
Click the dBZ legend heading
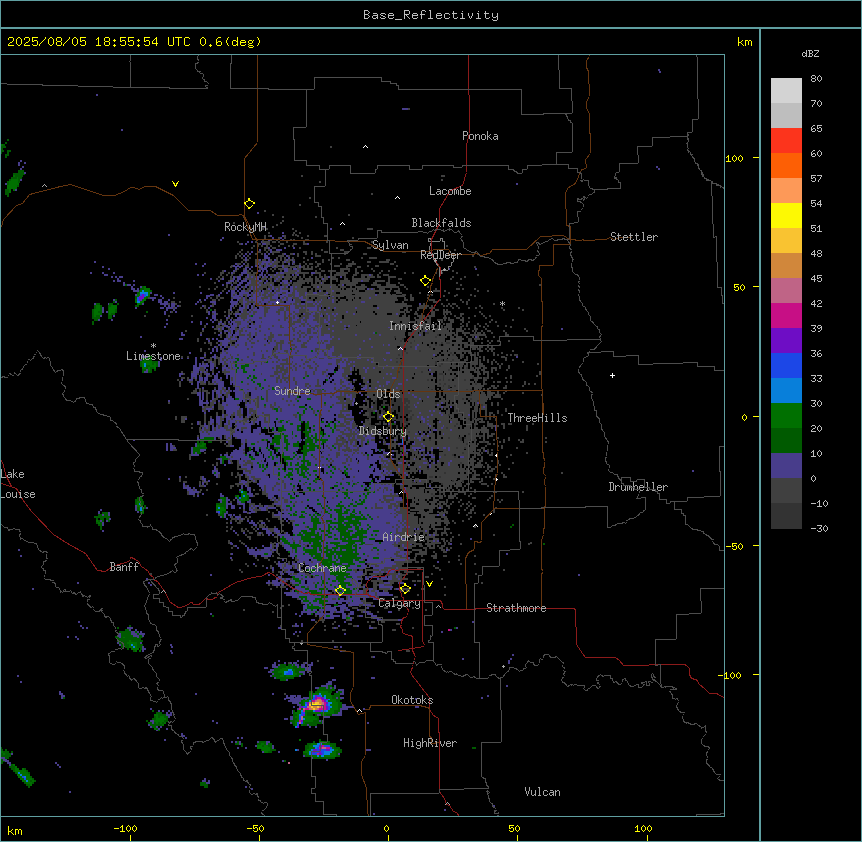coord(810,53)
